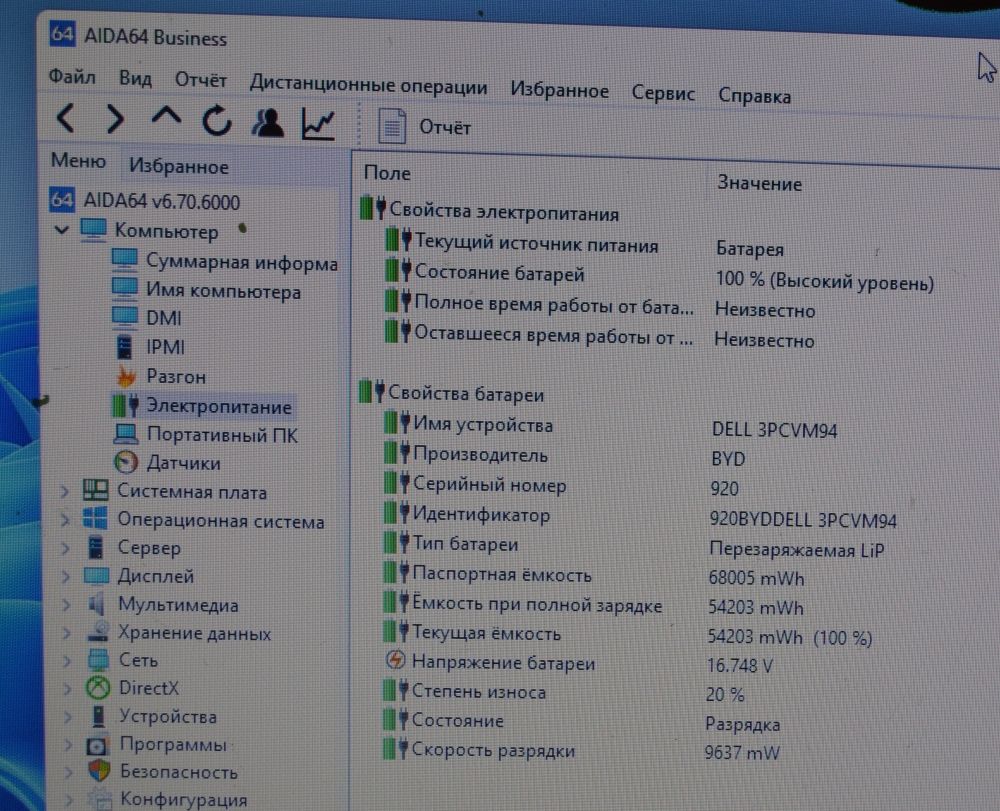Image resolution: width=1000 pixels, height=811 pixels.
Task: Click the Датчики gauge icon
Action: click(x=126, y=462)
